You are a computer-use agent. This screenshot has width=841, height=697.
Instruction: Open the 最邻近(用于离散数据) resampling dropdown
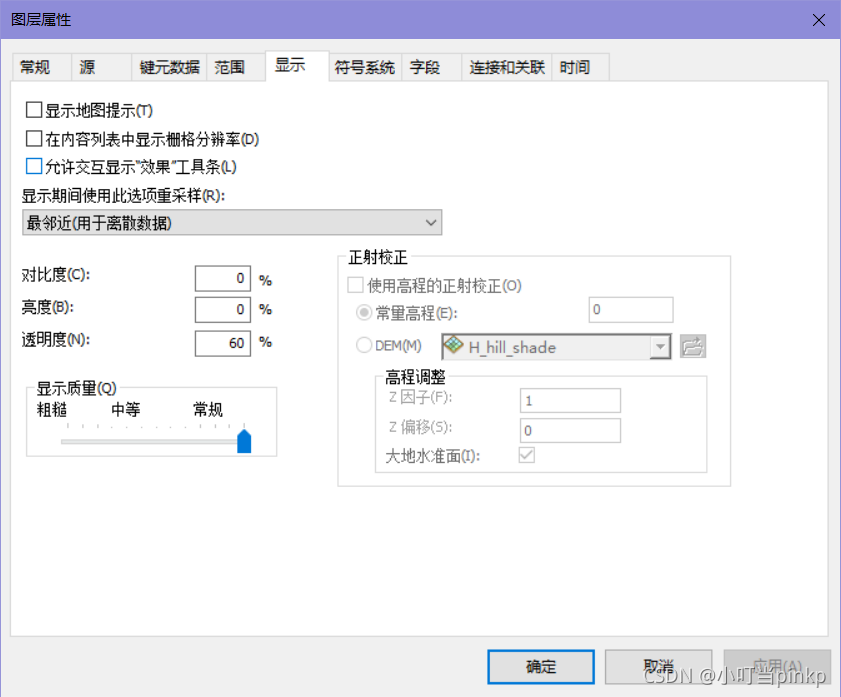(x=232, y=223)
